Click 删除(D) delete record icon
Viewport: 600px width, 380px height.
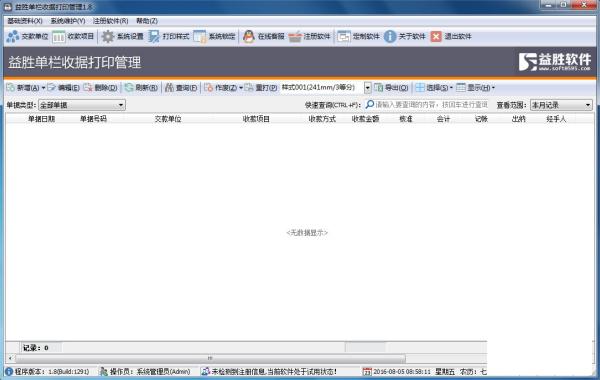88,88
